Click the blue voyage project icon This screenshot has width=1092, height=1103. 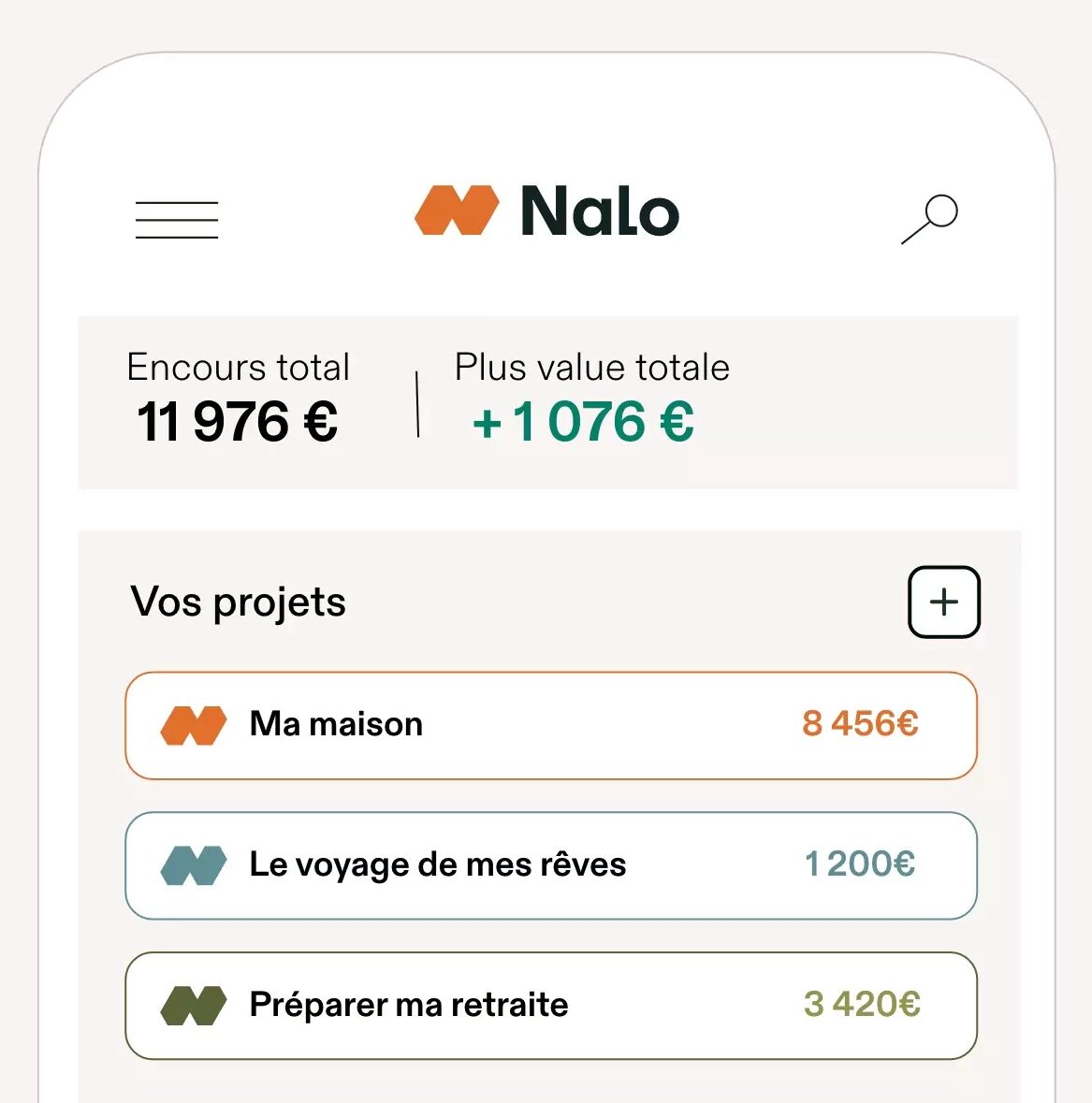[x=194, y=865]
